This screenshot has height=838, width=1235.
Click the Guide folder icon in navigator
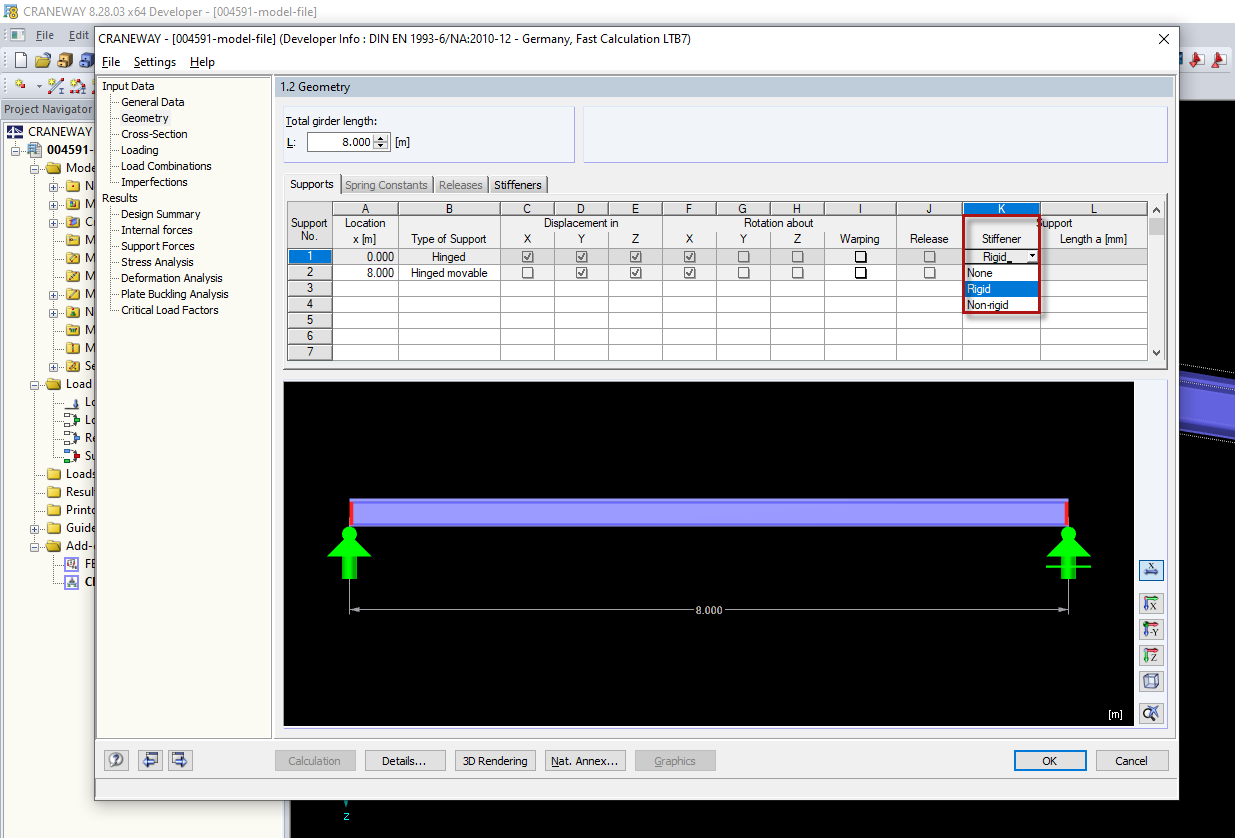pos(53,528)
